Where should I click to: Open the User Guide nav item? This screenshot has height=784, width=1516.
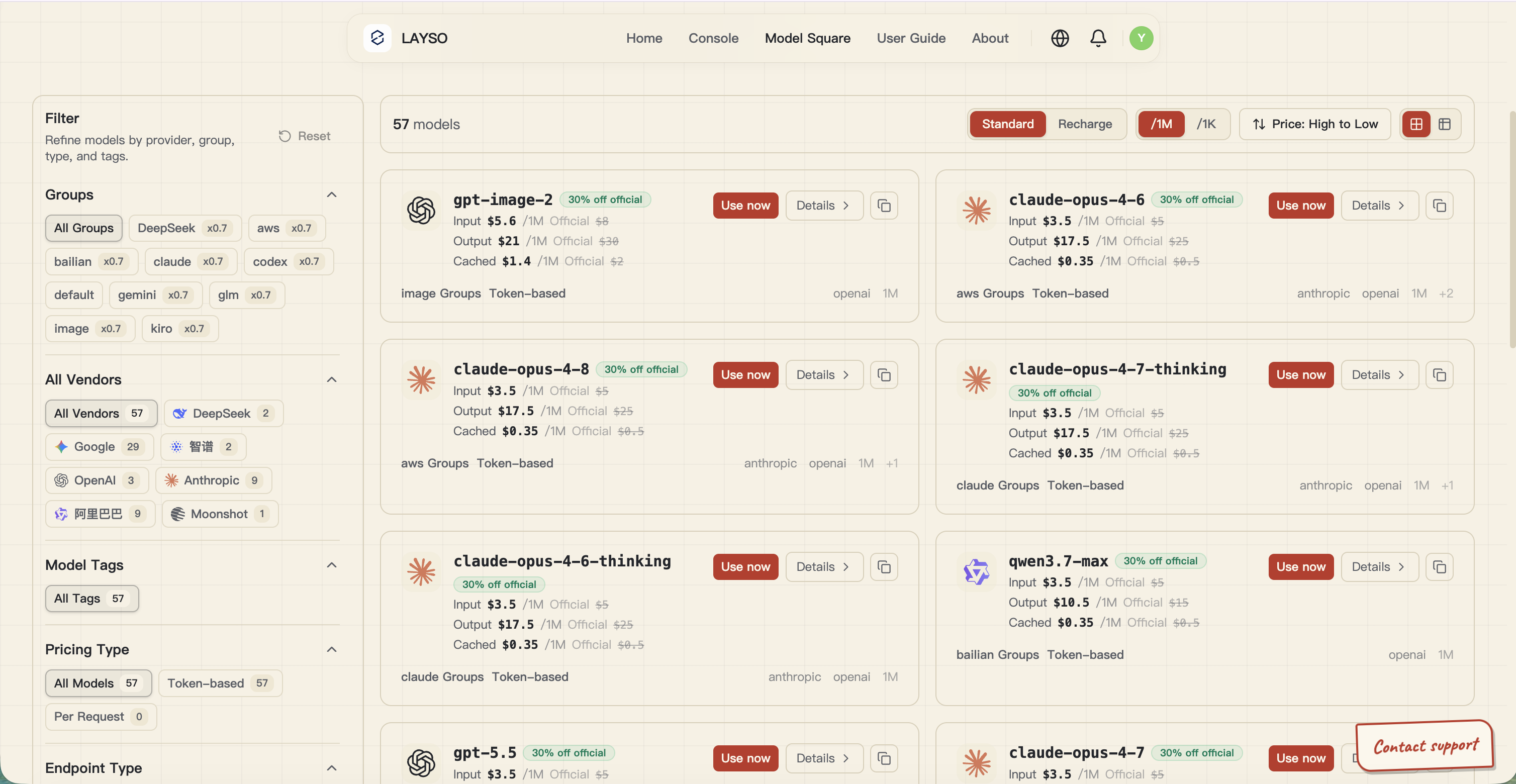pyautogui.click(x=911, y=38)
